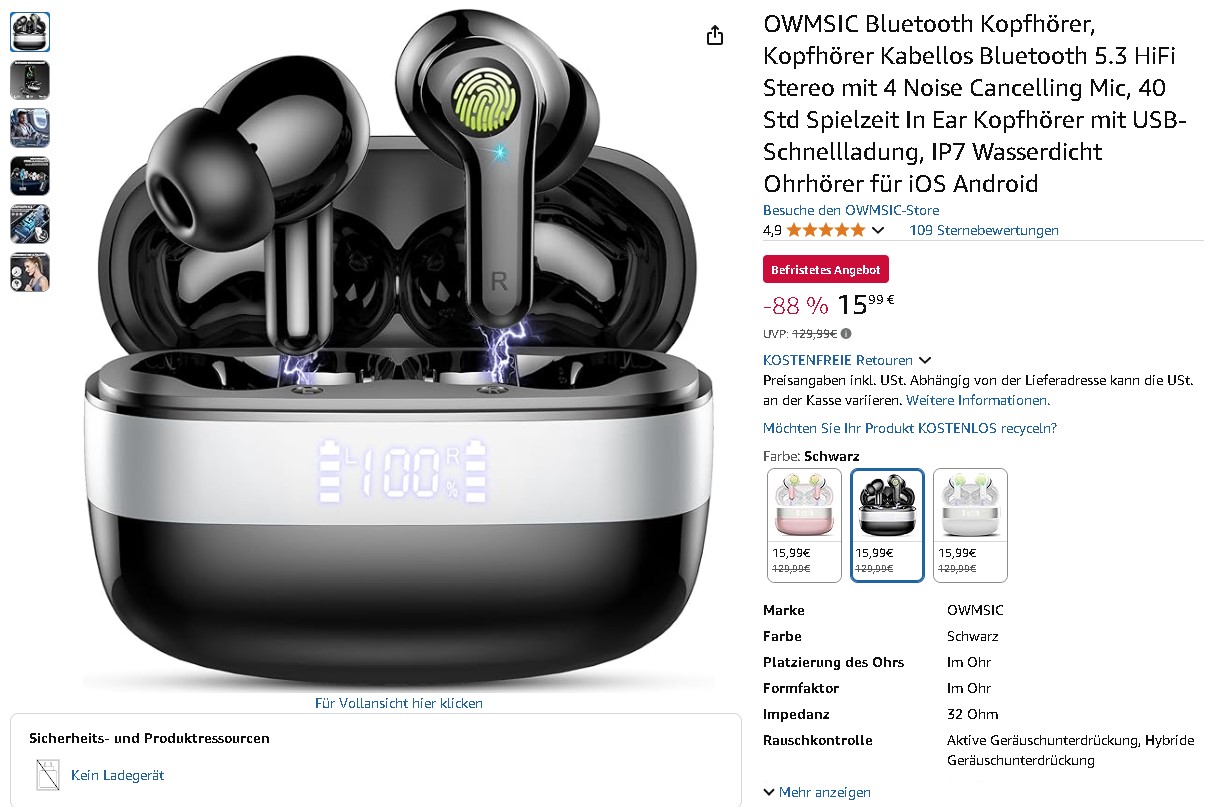Viewport: 1209px width, 807px height.
Task: Select the second product thumbnail
Action: coord(30,80)
